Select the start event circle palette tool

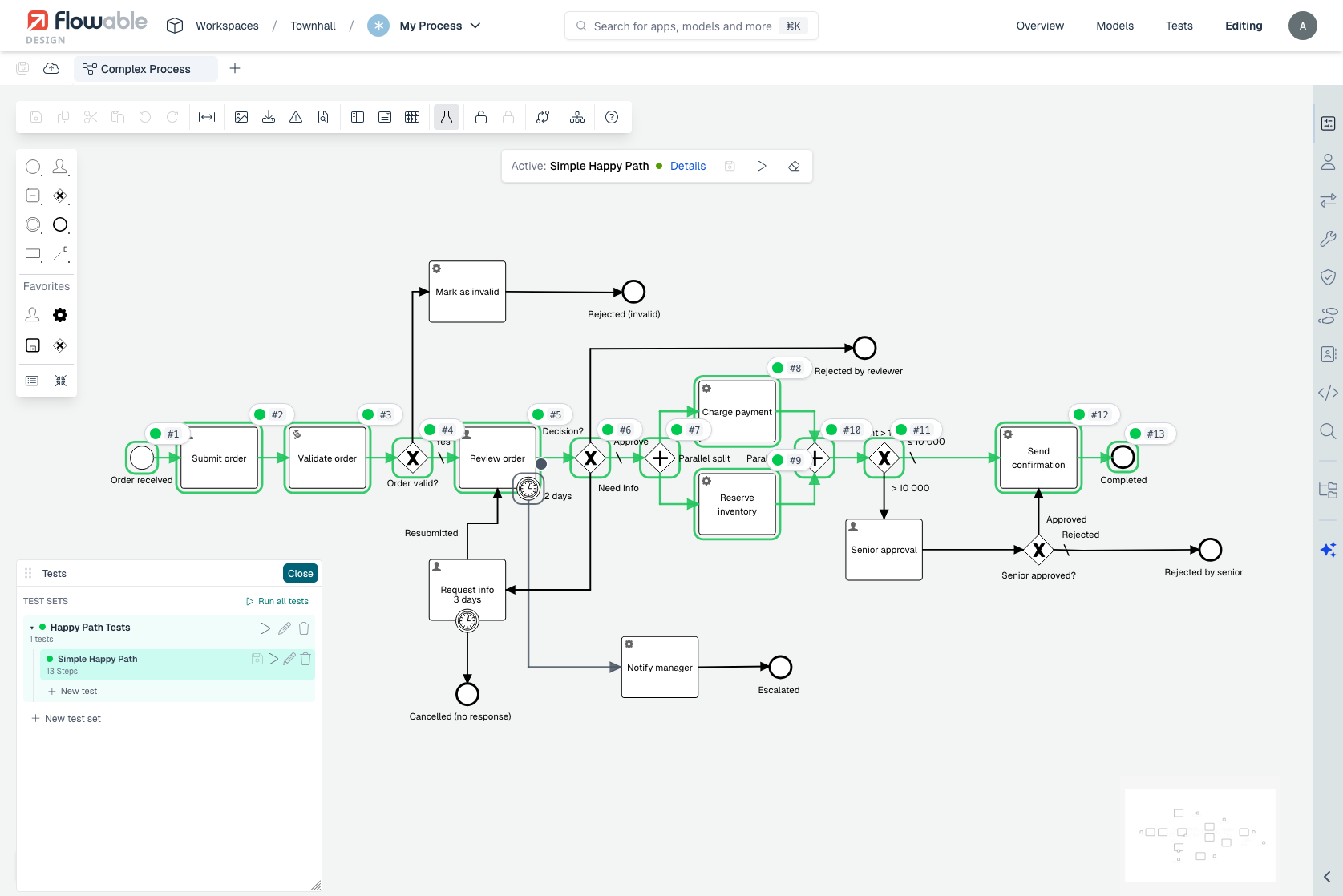point(33,167)
